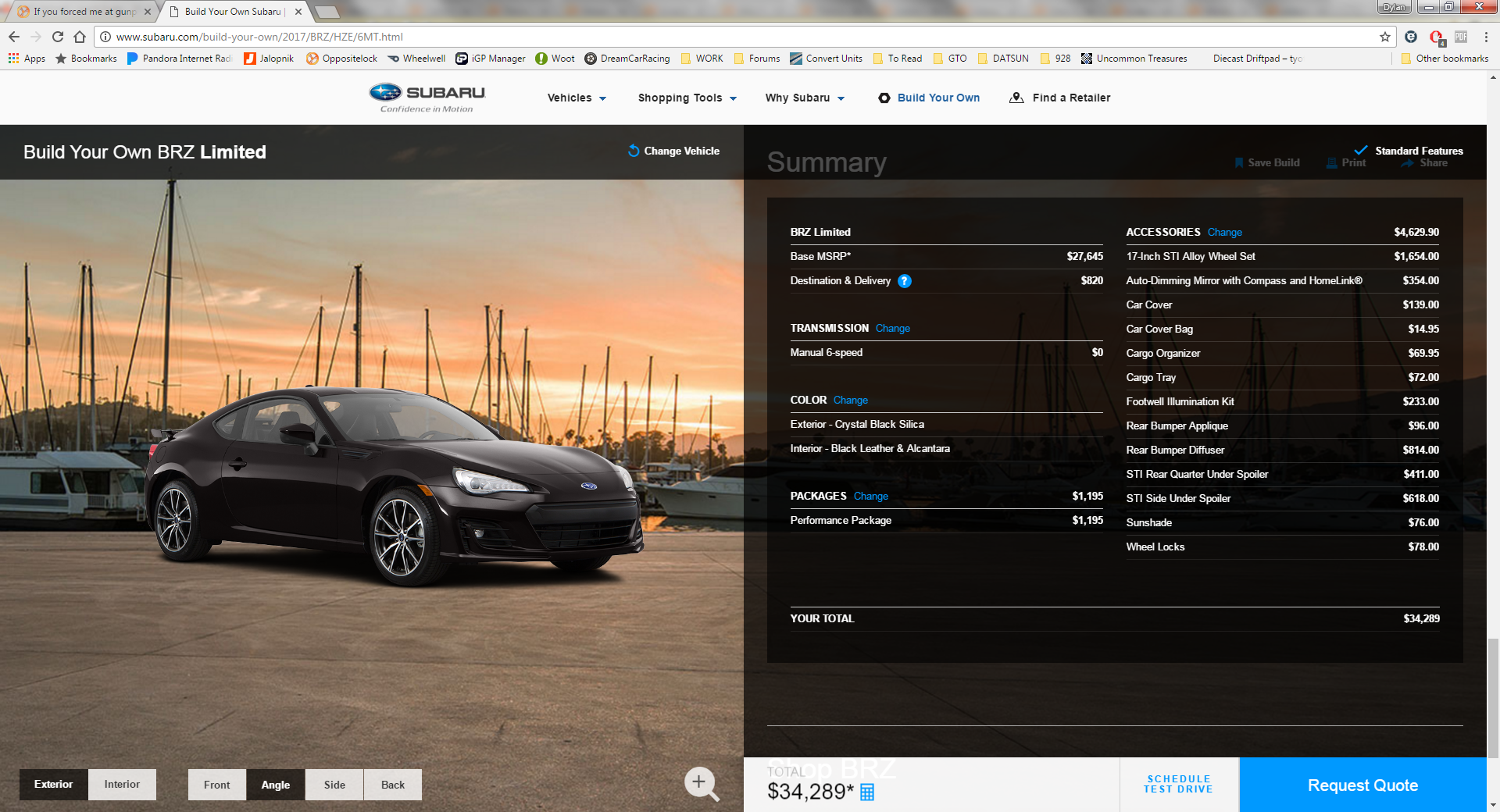This screenshot has width=1500, height=812.
Task: Open the Apps grid shortcut
Action: point(27,59)
